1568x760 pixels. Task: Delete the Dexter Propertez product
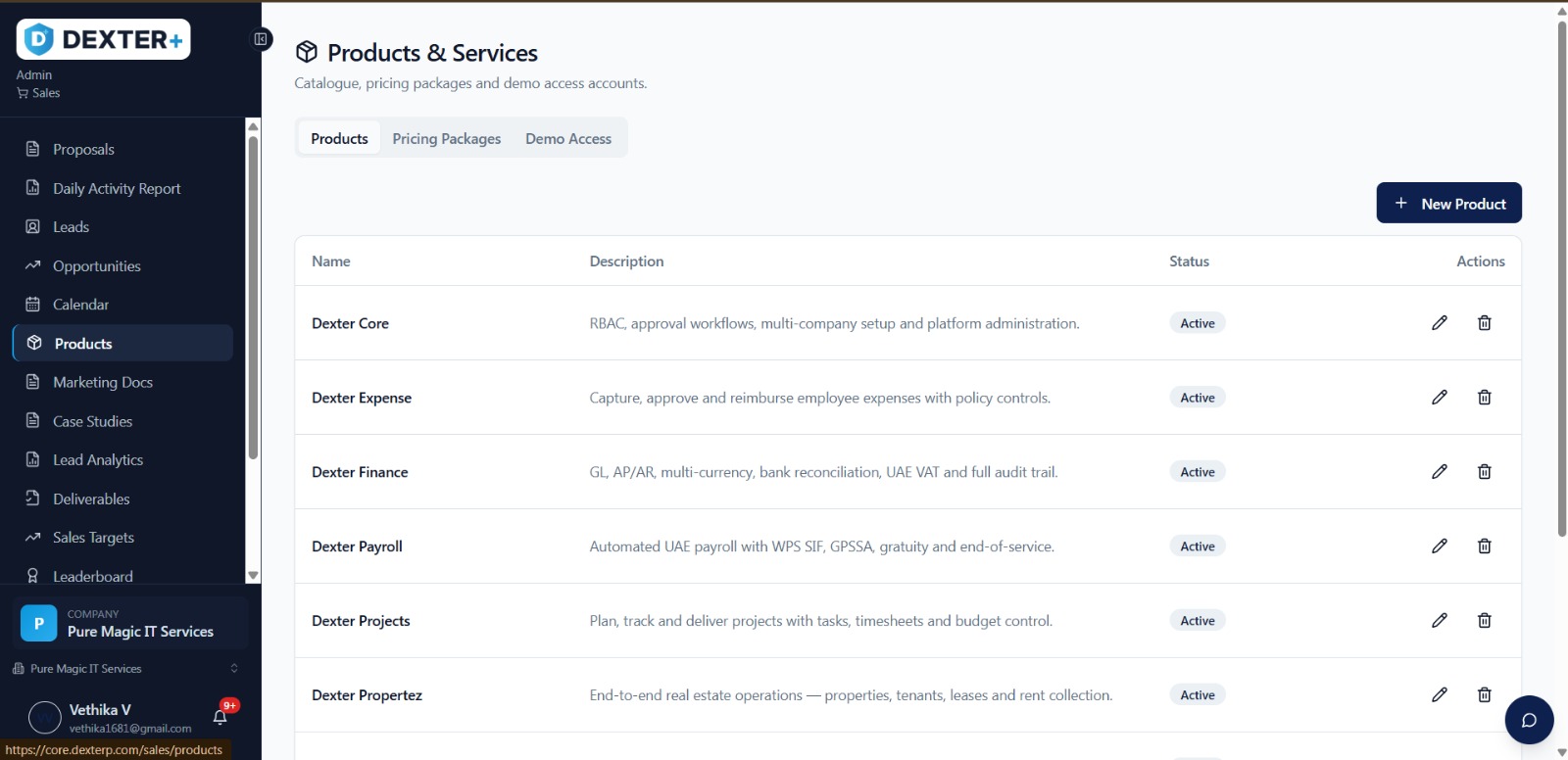pyautogui.click(x=1484, y=695)
